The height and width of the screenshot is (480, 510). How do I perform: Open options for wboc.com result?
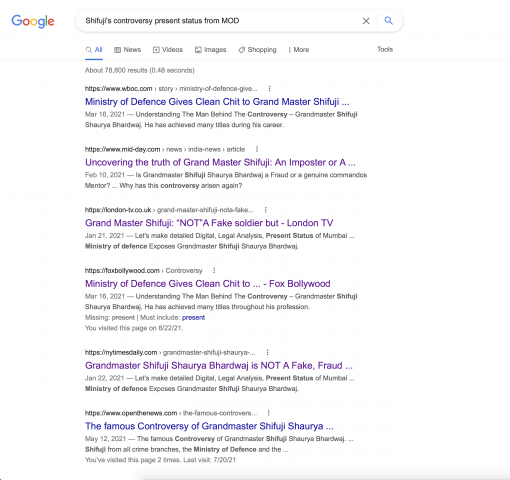point(269,89)
